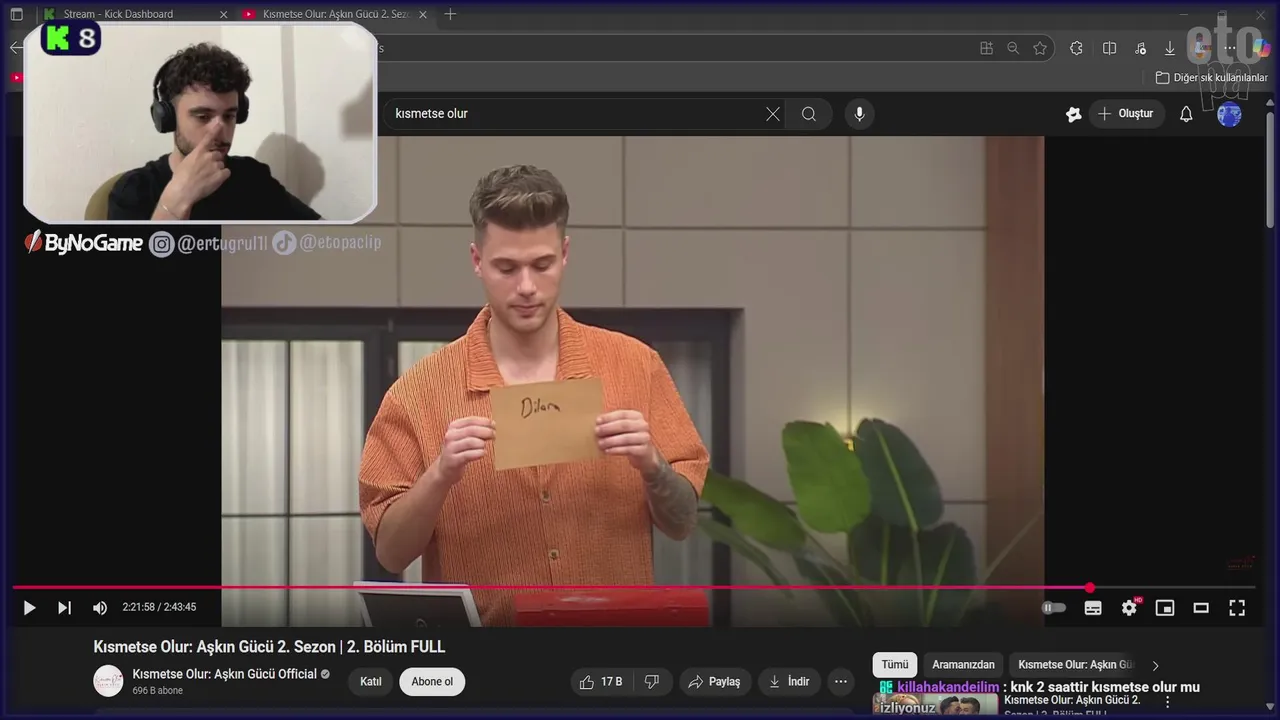Toggle subtitles on the player
Viewport: 1280px width, 720px height.
point(1093,608)
